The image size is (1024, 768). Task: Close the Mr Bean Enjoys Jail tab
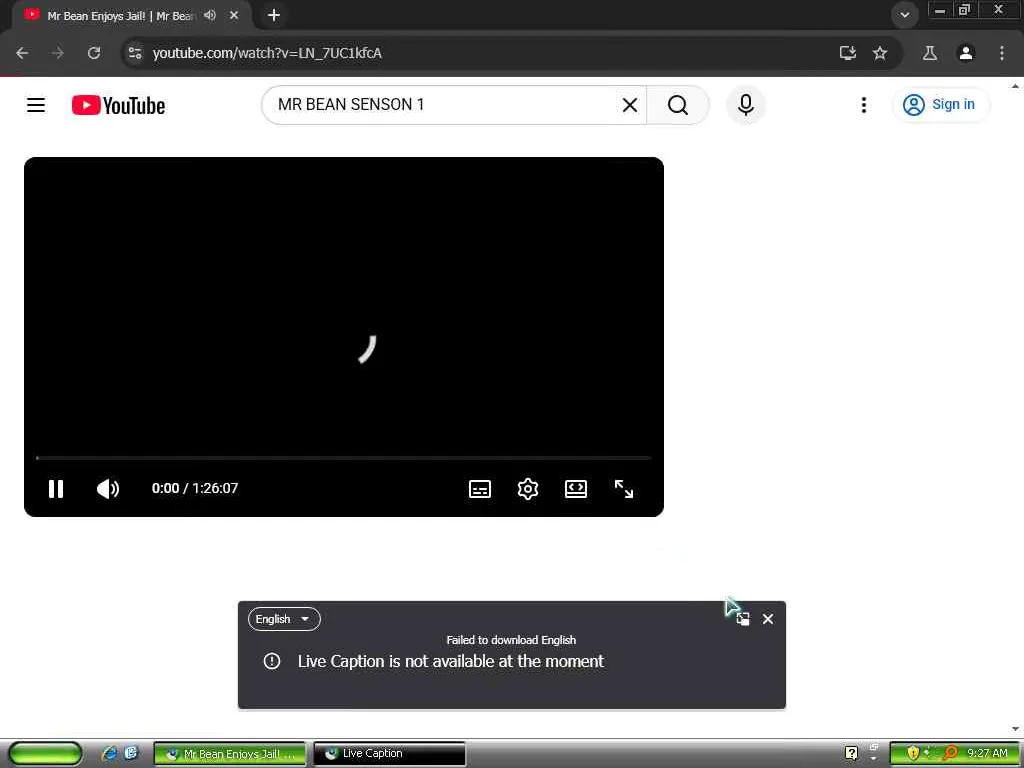[234, 15]
